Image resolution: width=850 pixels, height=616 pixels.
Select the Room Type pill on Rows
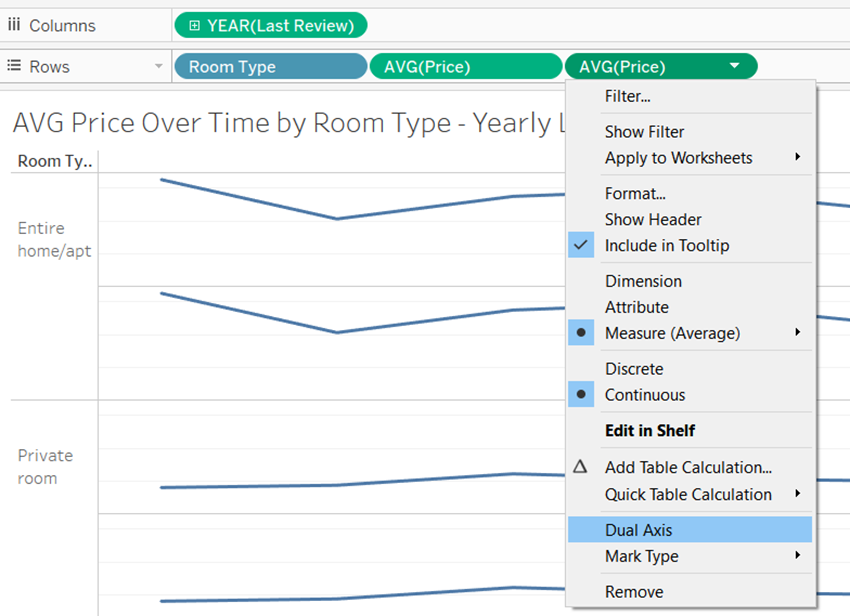click(270, 66)
